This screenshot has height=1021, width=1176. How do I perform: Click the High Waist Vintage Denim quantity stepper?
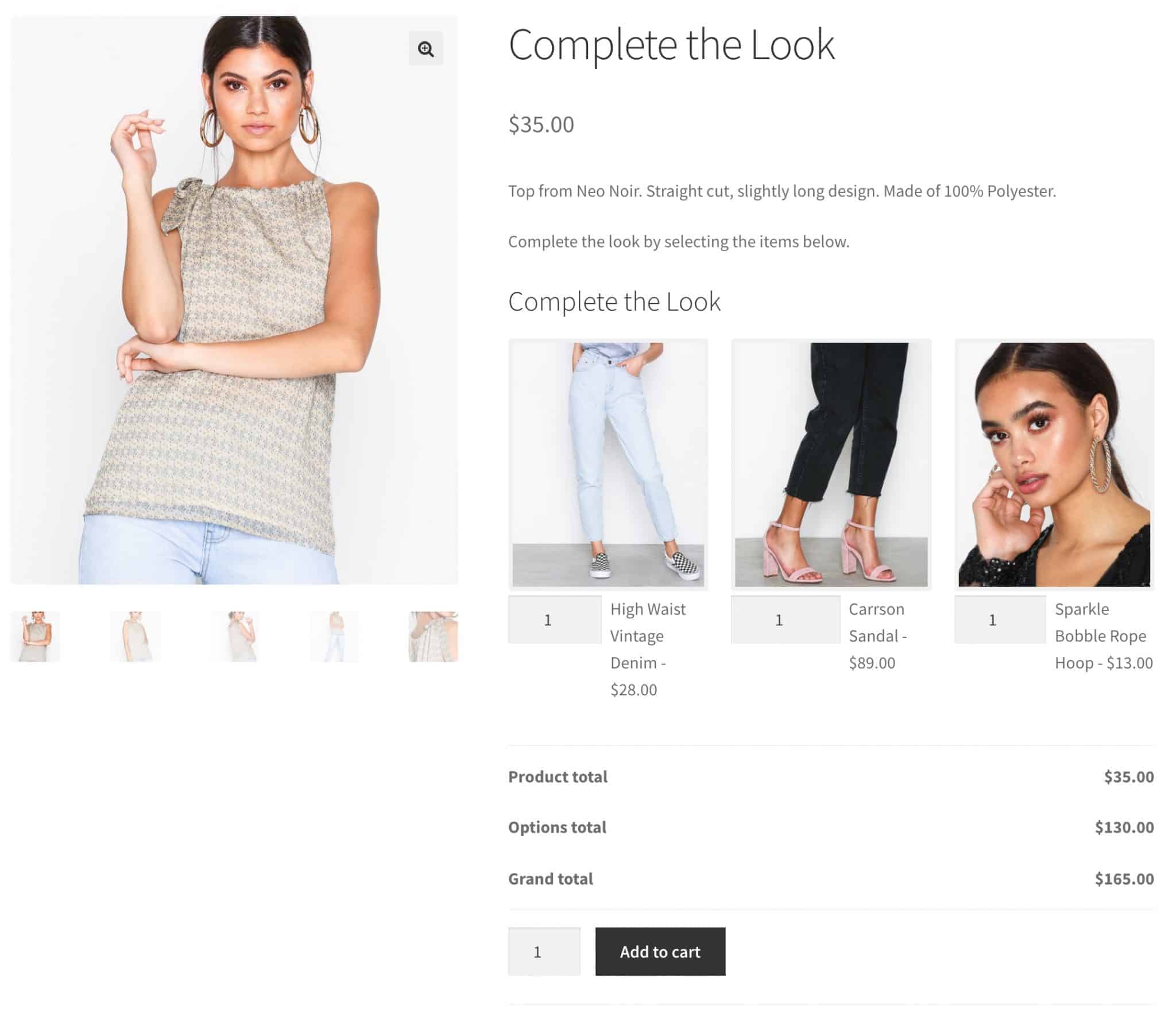[x=548, y=619]
